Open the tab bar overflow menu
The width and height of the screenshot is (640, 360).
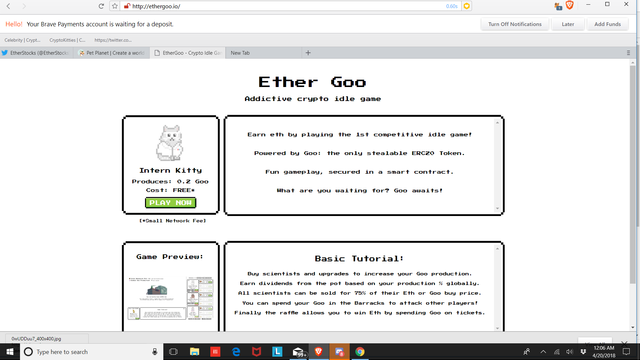coord(628,53)
